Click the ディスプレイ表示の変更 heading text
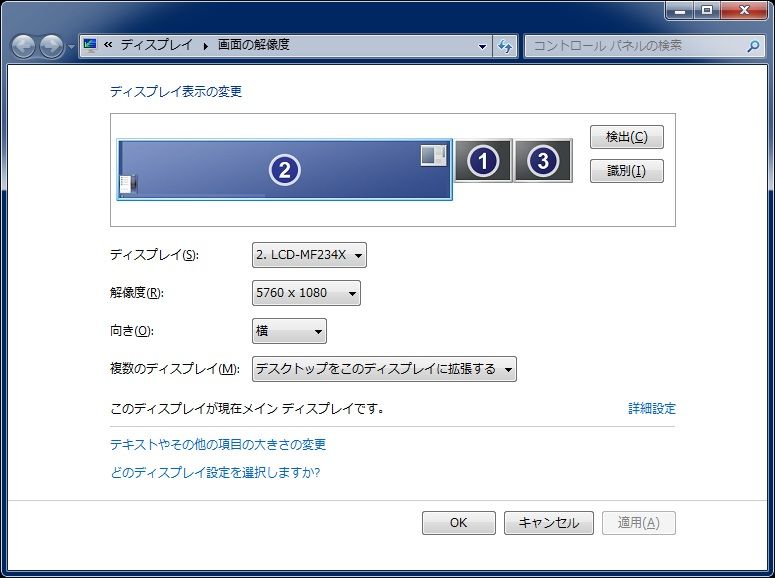Image resolution: width=775 pixels, height=578 pixels. (x=176, y=91)
